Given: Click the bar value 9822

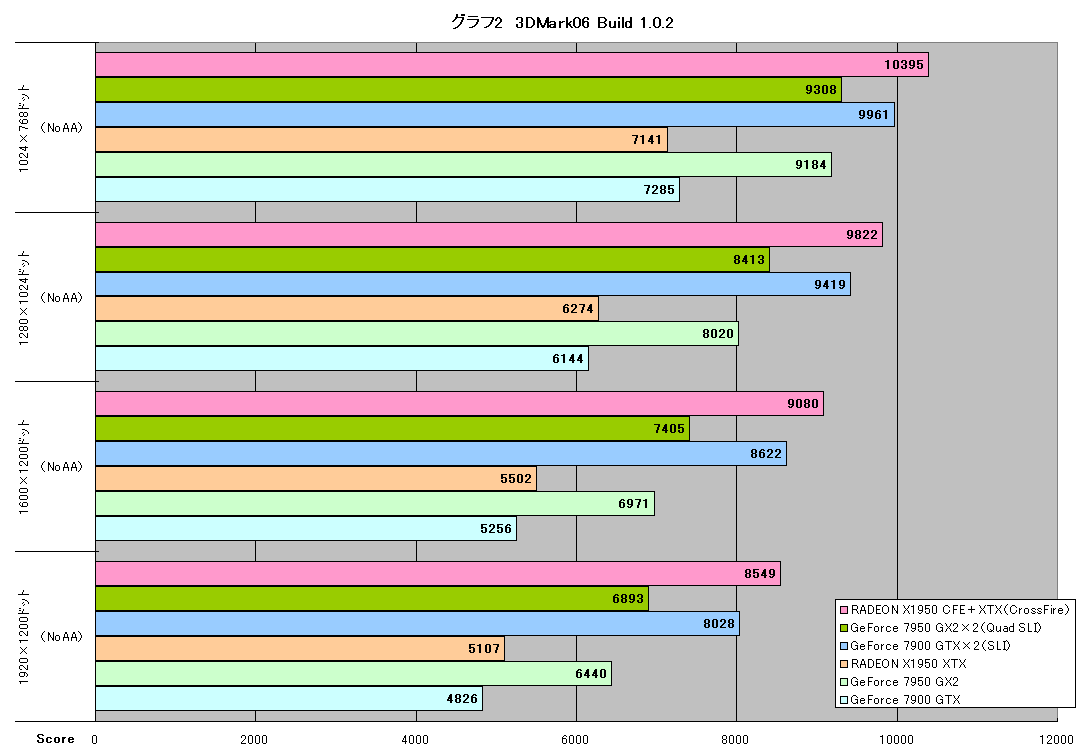Looking at the screenshot, I should tap(862, 234).
